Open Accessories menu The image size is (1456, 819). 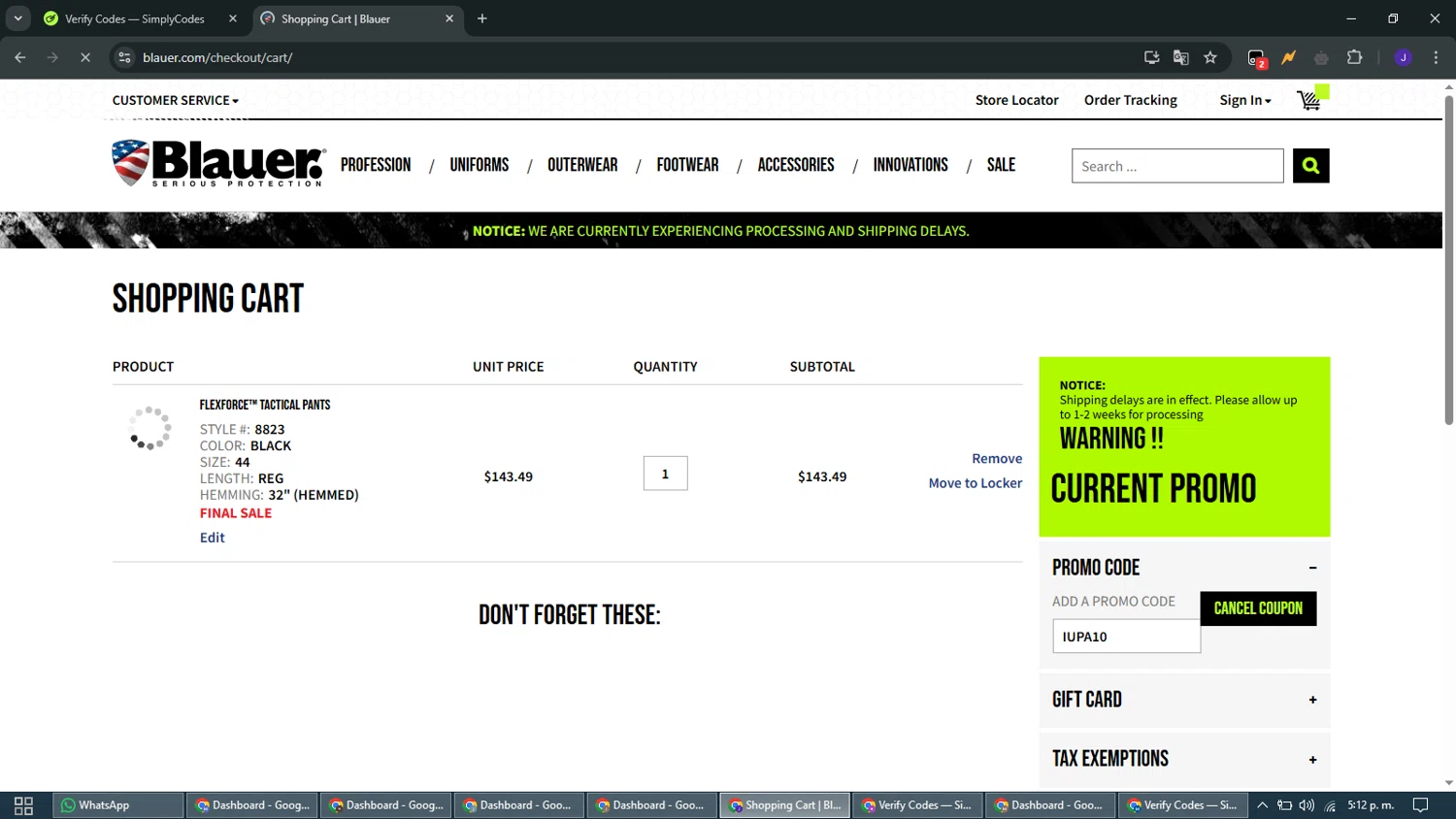coord(796,165)
